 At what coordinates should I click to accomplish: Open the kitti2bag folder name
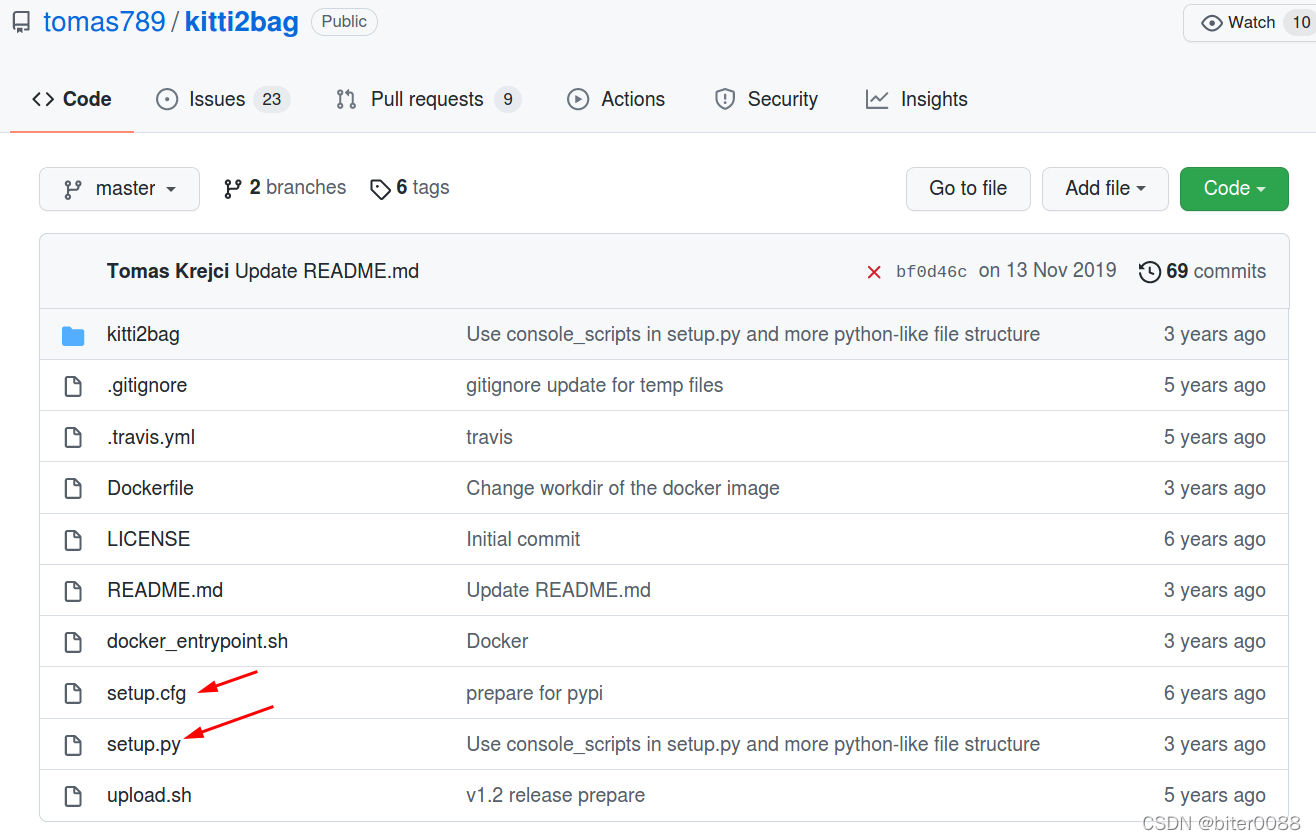pos(143,334)
